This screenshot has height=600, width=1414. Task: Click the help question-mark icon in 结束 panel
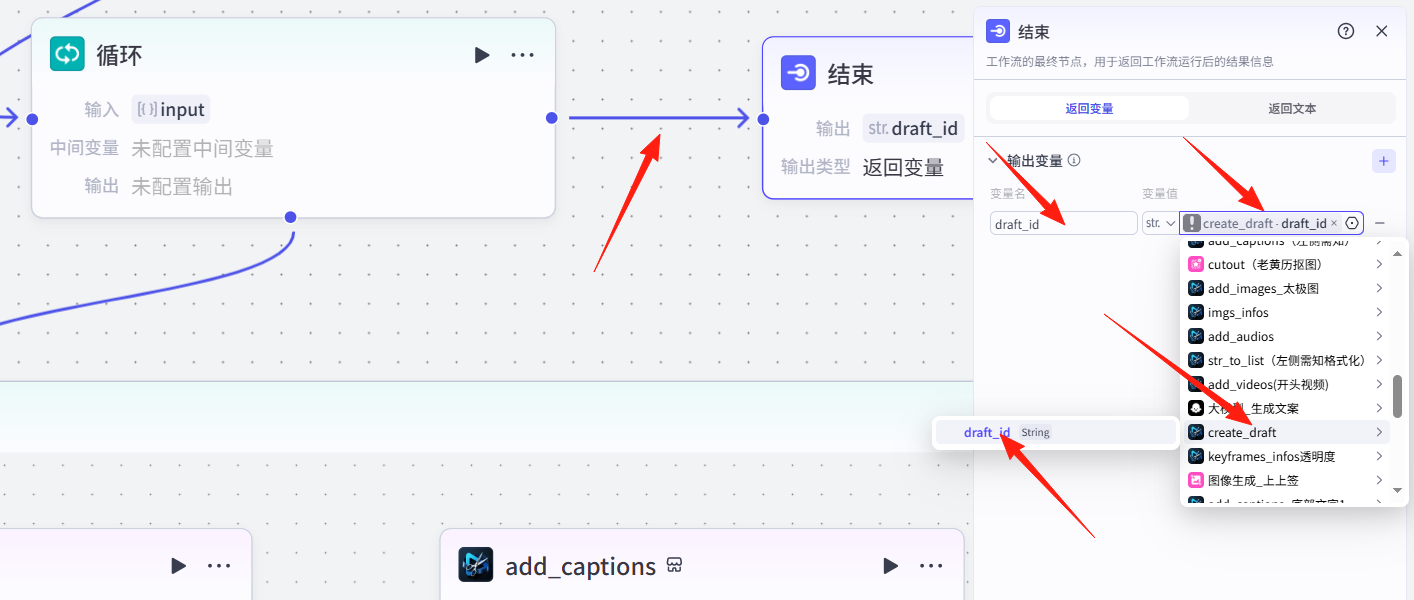pyautogui.click(x=1346, y=31)
